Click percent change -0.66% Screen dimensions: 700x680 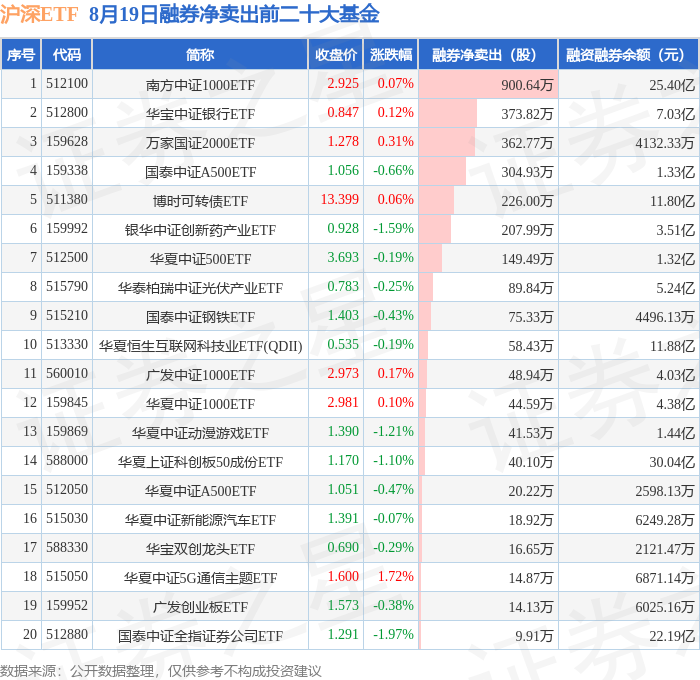click(393, 170)
